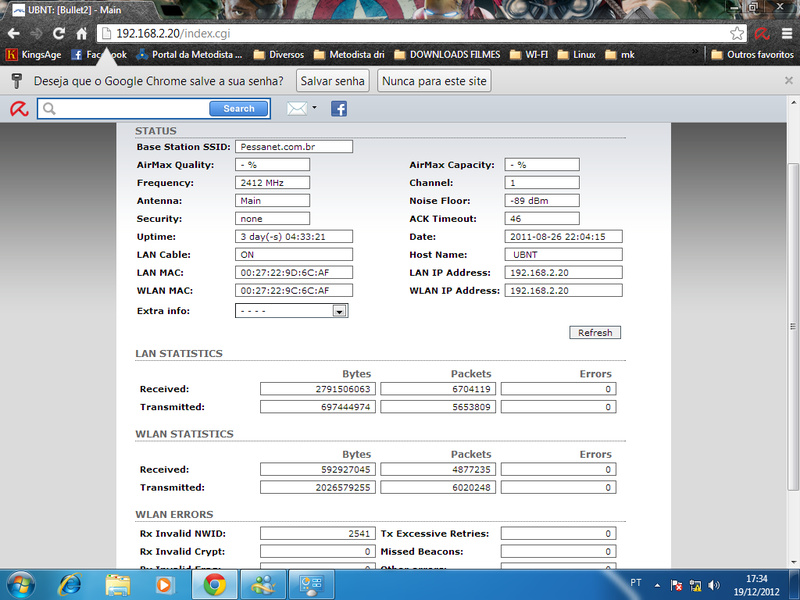800x600 pixels.
Task: Open the Control Panel taskbar item
Action: pyautogui.click(x=311, y=585)
